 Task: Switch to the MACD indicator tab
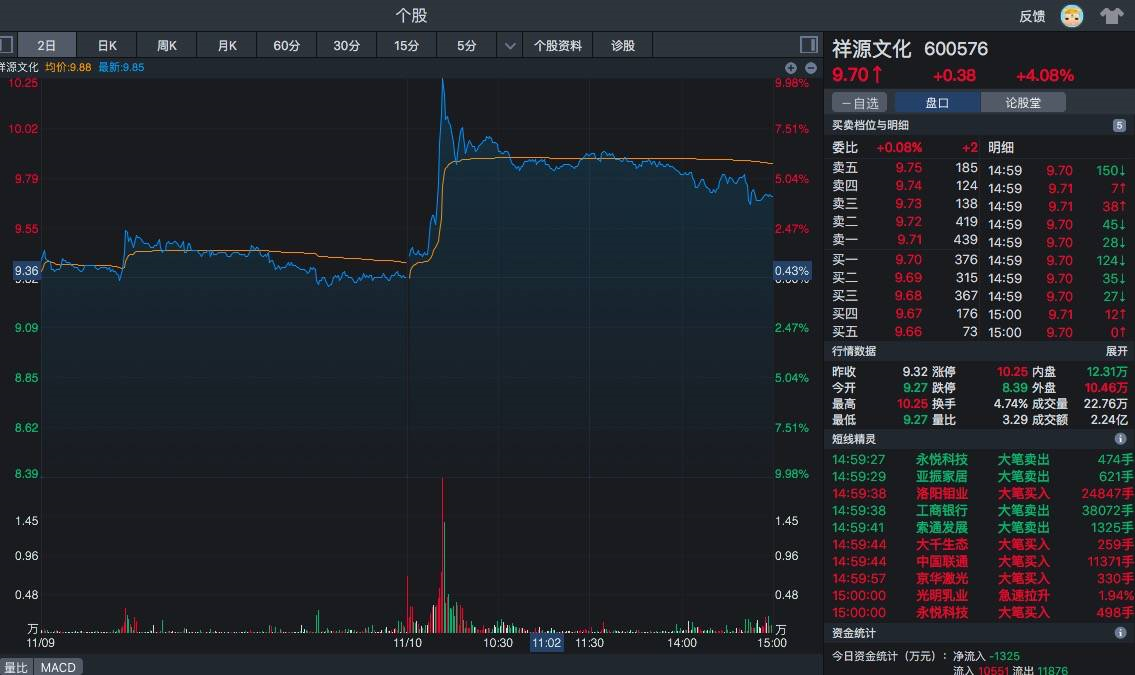59,667
